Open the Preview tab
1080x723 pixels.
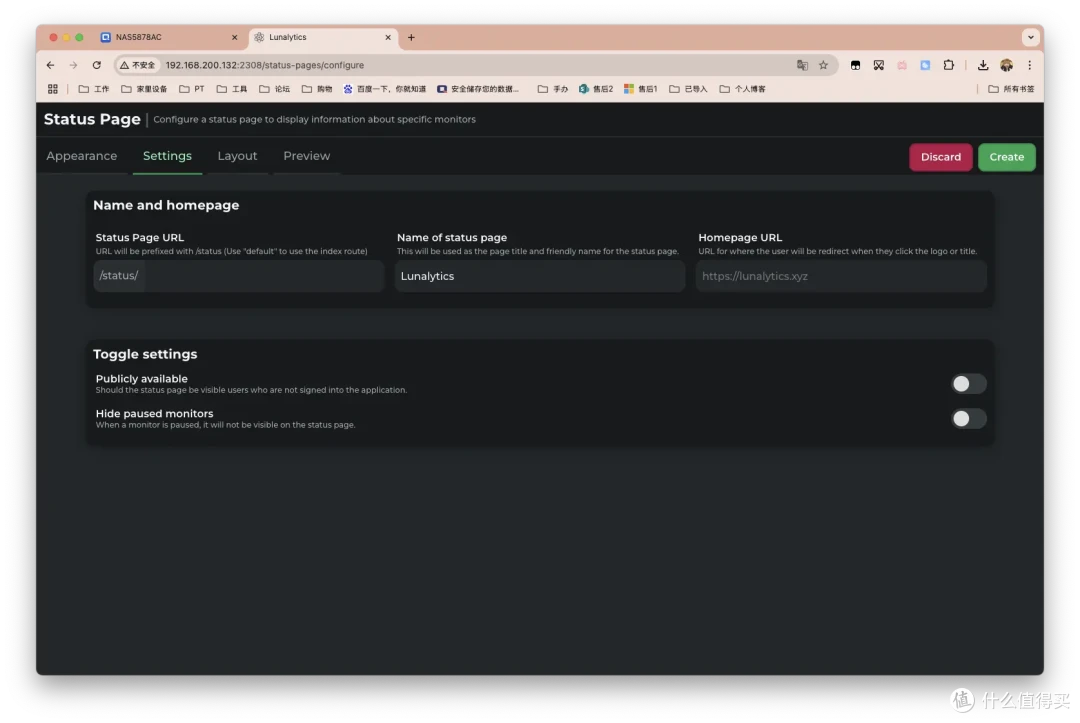(307, 156)
